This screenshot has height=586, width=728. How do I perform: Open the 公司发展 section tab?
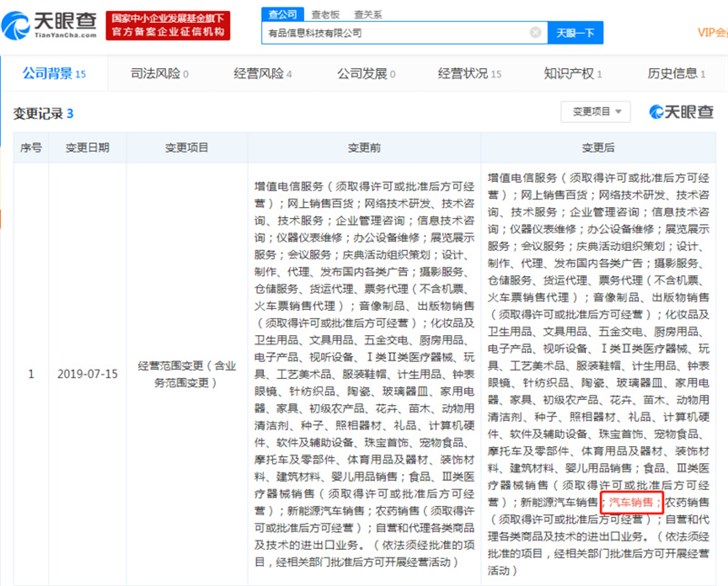pyautogui.click(x=366, y=73)
